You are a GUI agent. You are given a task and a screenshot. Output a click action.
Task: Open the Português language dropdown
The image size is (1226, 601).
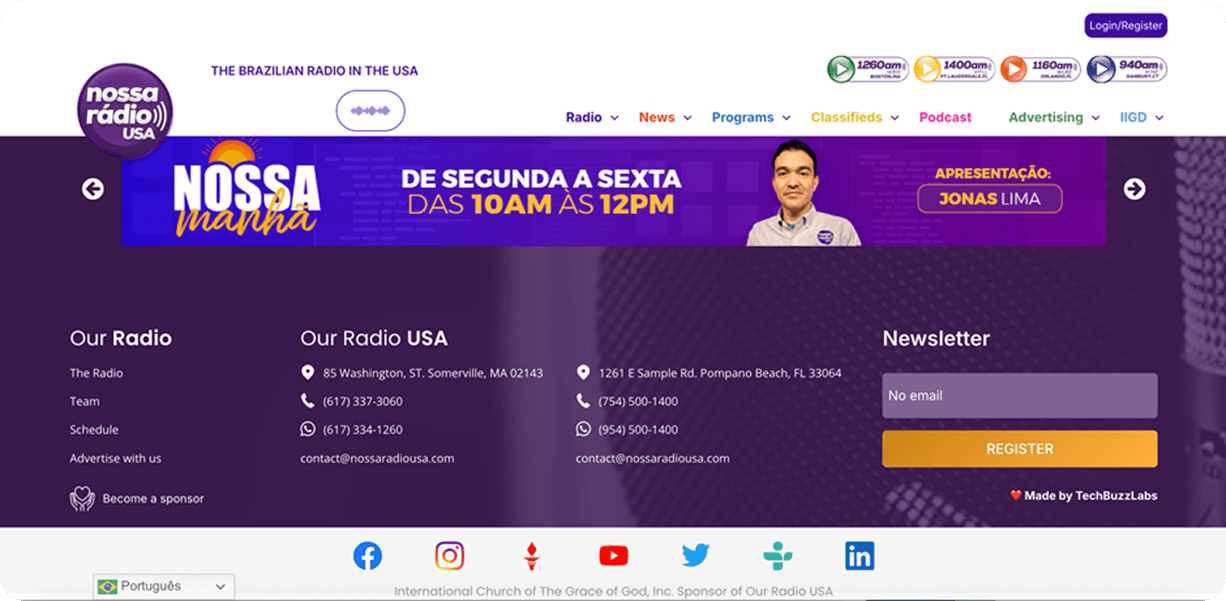tap(164, 587)
